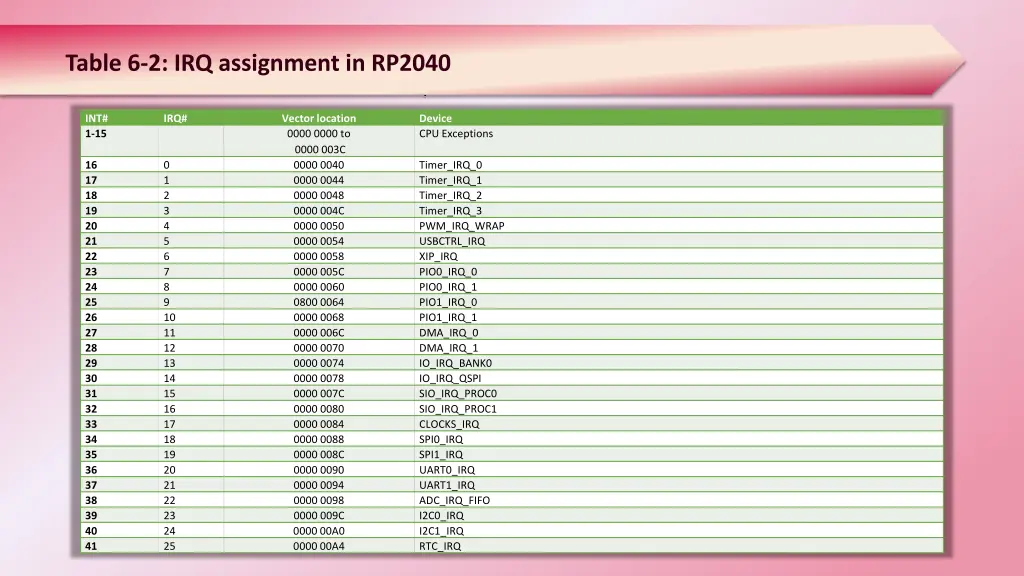Click the 'DMA_IRQ_1' device cell
1024x576 pixels.
point(449,347)
